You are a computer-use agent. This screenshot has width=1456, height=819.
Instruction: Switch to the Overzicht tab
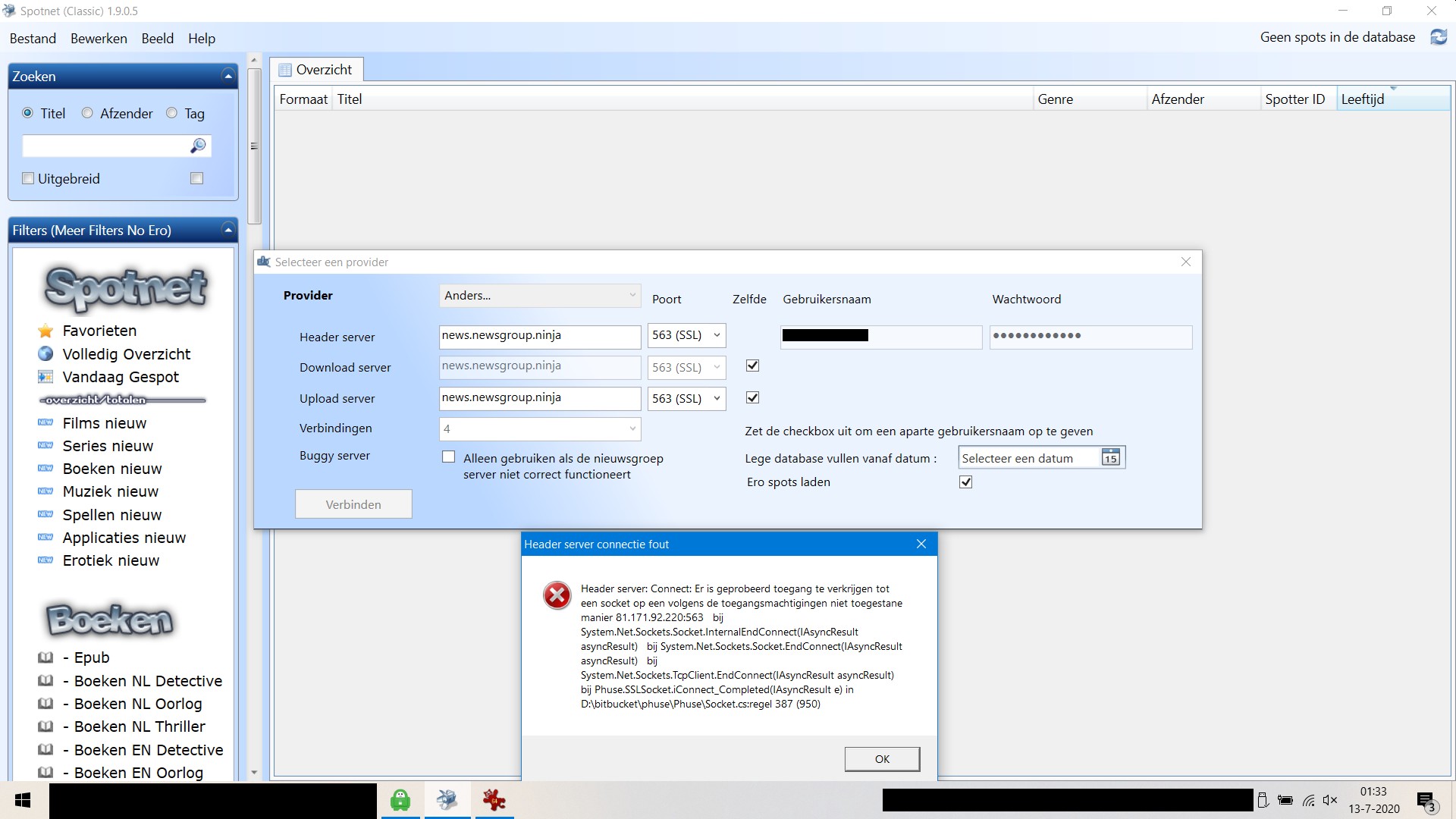316,70
